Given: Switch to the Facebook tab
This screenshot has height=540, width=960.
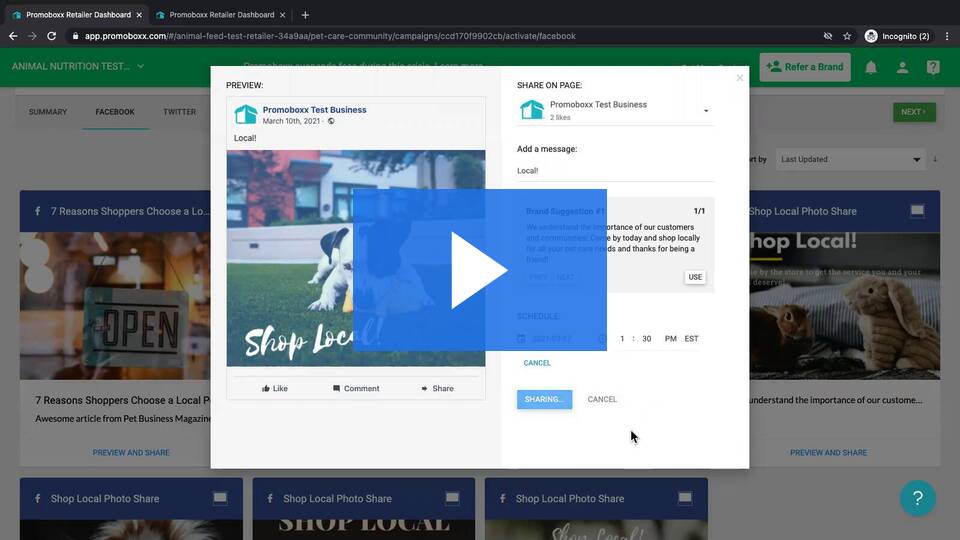Looking at the screenshot, I should [115, 112].
